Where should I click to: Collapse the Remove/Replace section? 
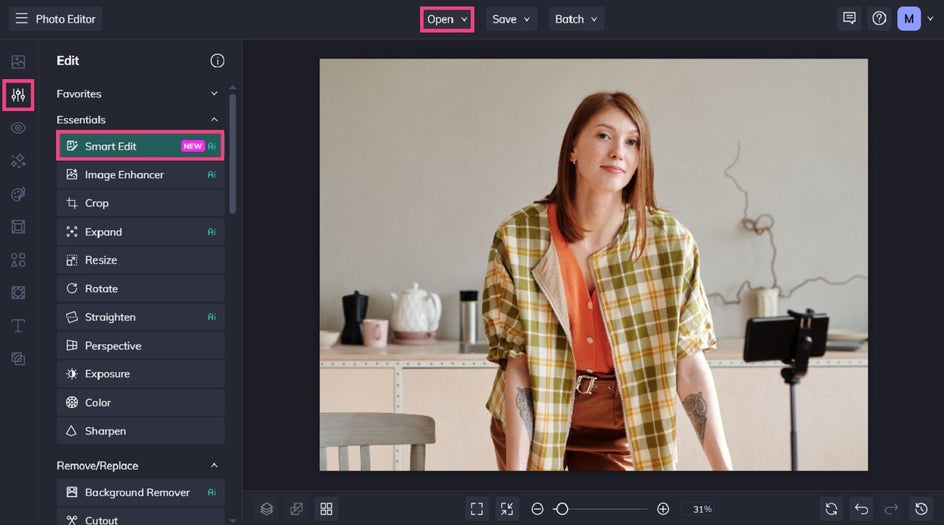[x=214, y=465]
